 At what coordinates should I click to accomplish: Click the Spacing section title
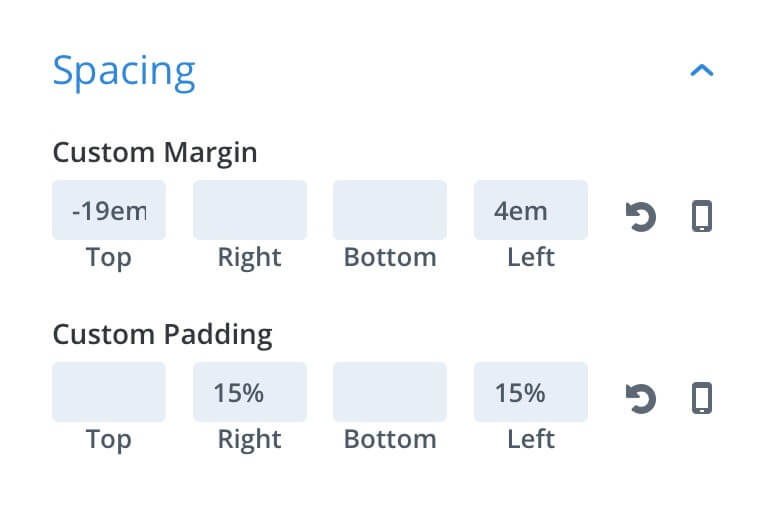(x=124, y=72)
